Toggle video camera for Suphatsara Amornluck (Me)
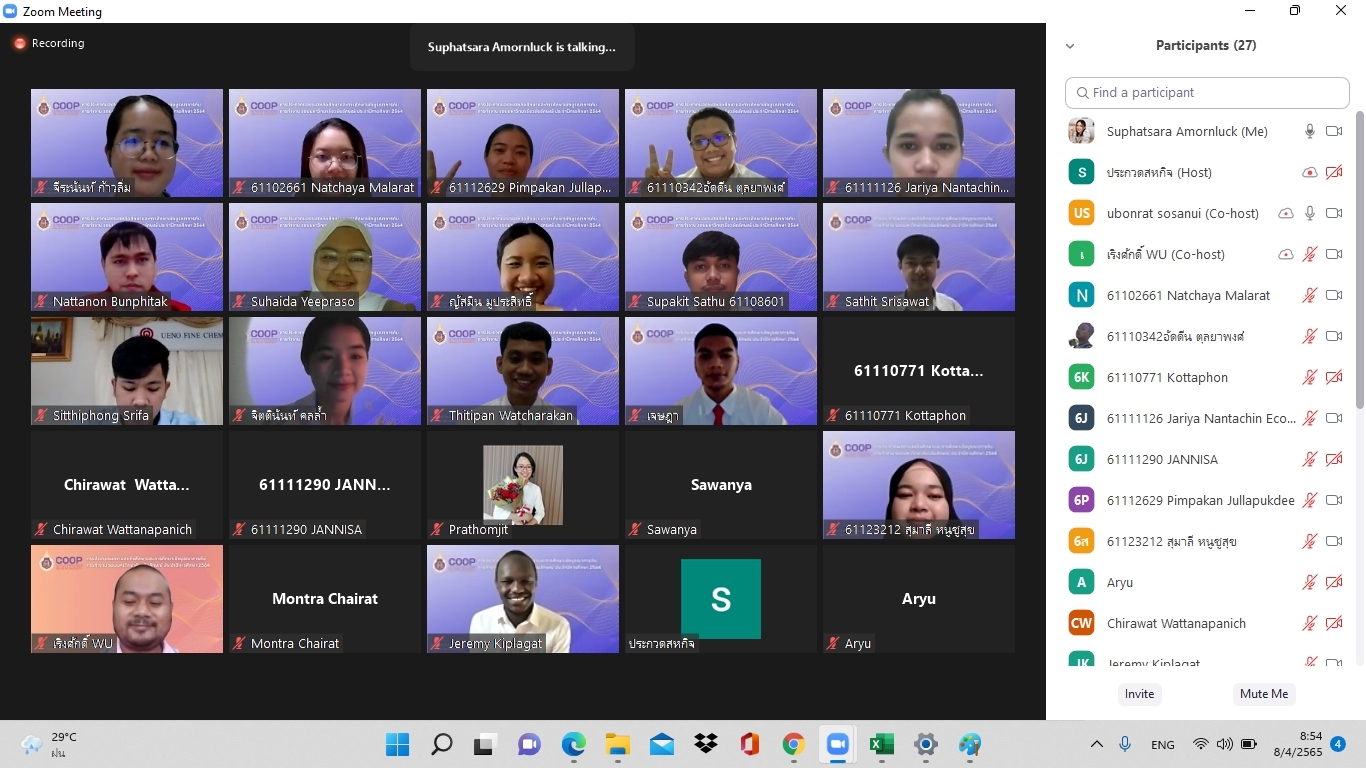Image resolution: width=1366 pixels, height=768 pixels. coord(1333,132)
